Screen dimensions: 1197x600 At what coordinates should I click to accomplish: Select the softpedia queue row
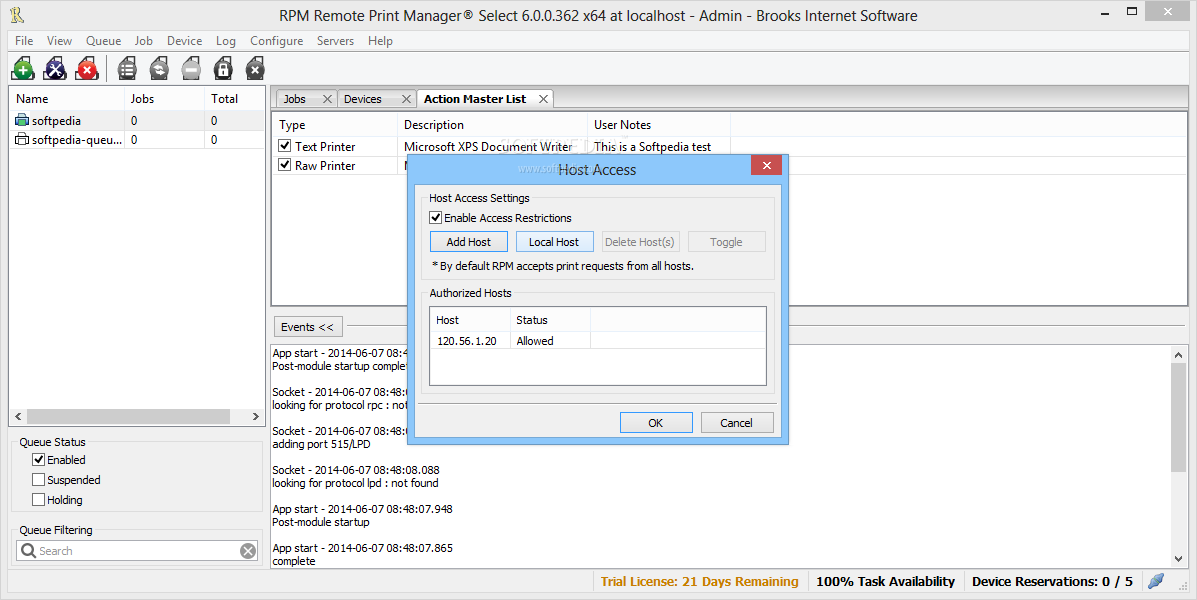click(137, 121)
